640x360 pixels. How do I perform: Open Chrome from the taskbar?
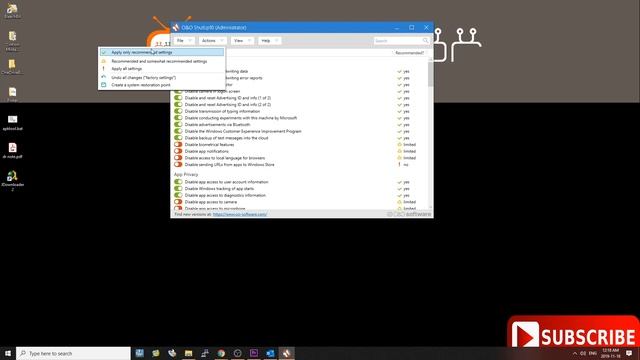coord(221,353)
